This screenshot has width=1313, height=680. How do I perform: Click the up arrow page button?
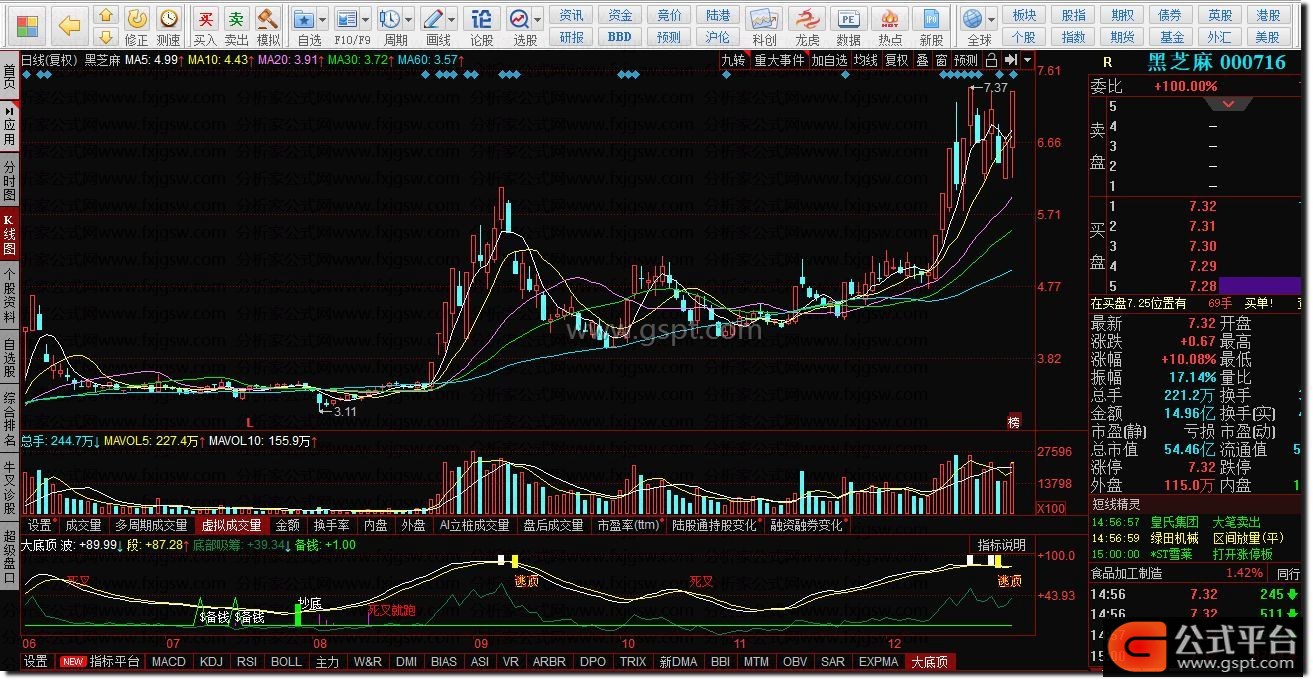pos(105,15)
